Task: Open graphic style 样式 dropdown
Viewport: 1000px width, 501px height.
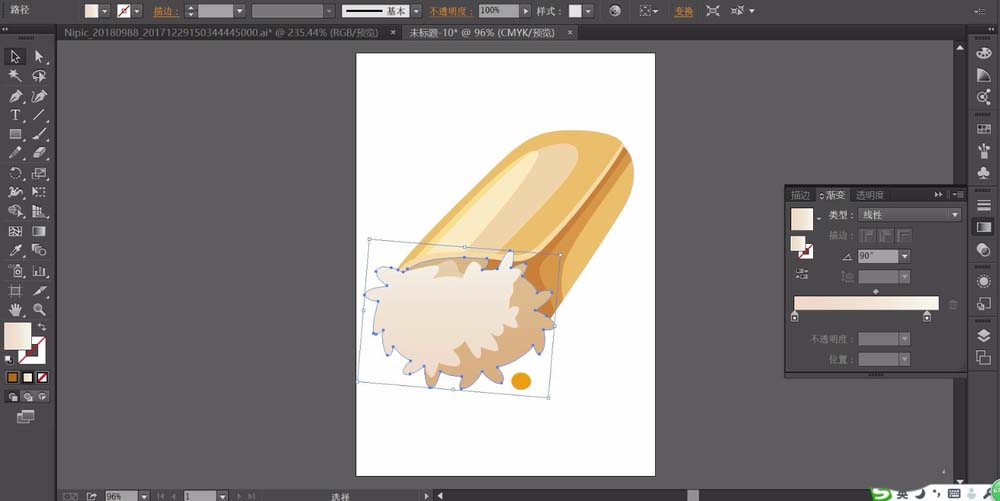Action: tap(588, 11)
